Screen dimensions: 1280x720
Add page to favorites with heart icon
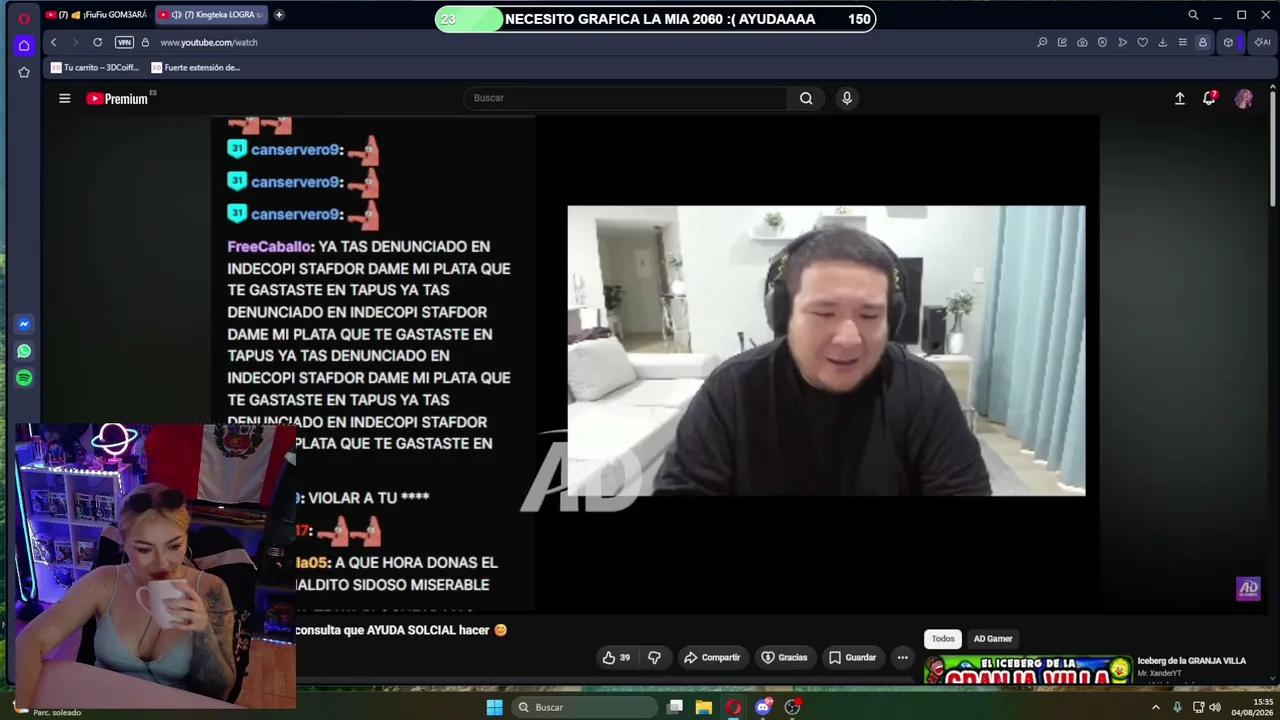click(1142, 42)
